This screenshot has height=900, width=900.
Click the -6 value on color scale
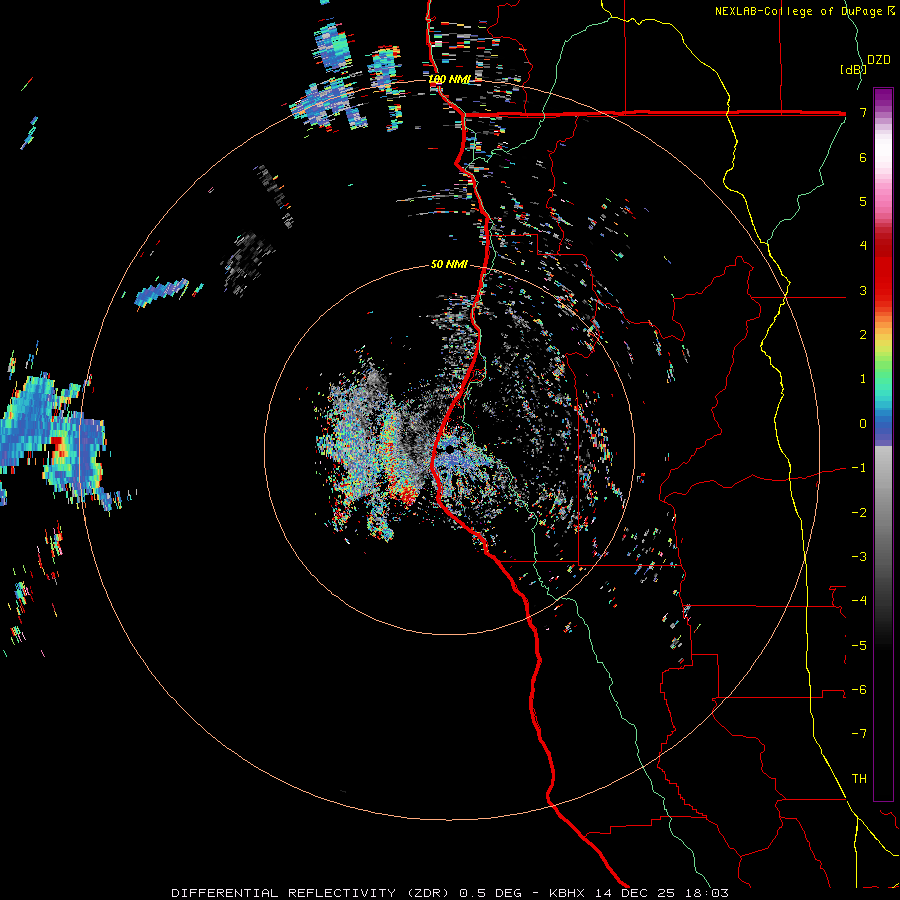click(859, 689)
